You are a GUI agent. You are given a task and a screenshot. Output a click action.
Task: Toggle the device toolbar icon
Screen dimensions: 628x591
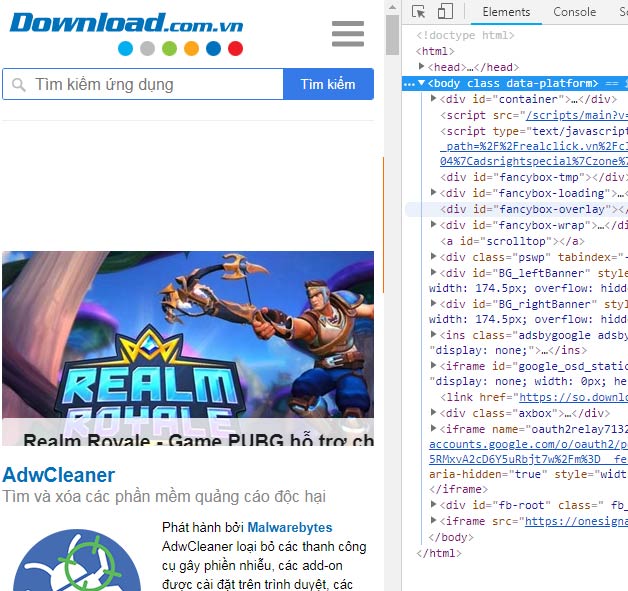click(x=445, y=12)
